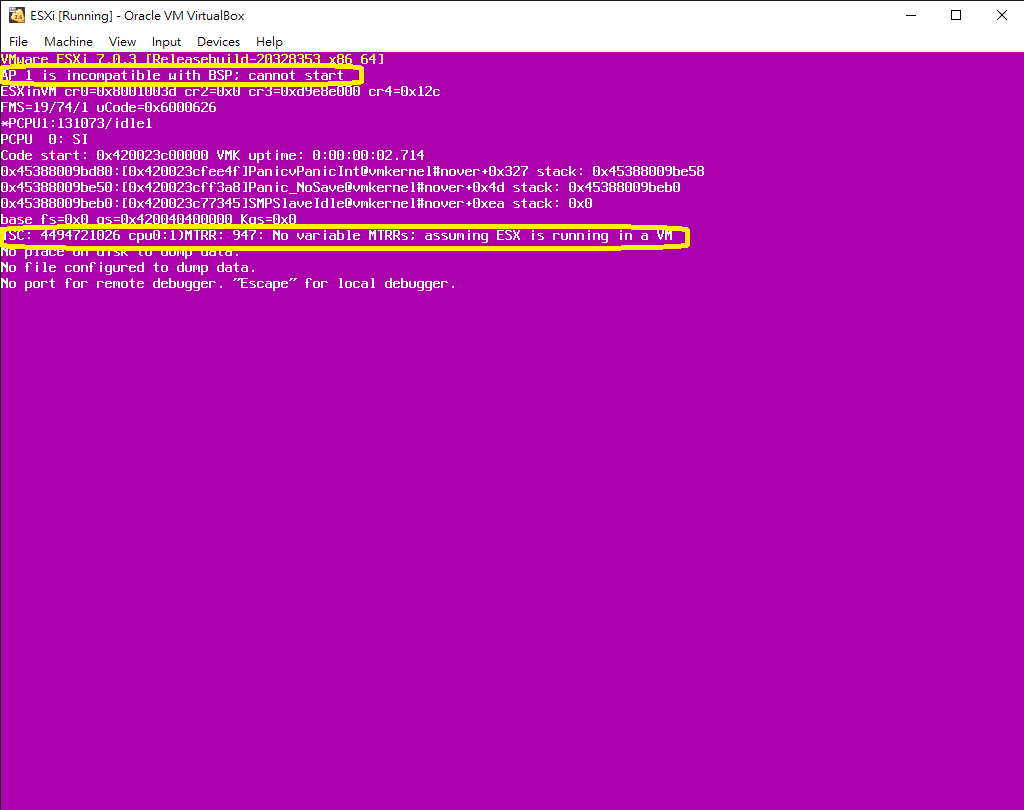1024x810 pixels.
Task: Click the 'Code start: 0x420023c00000' line
Action: (x=213, y=155)
